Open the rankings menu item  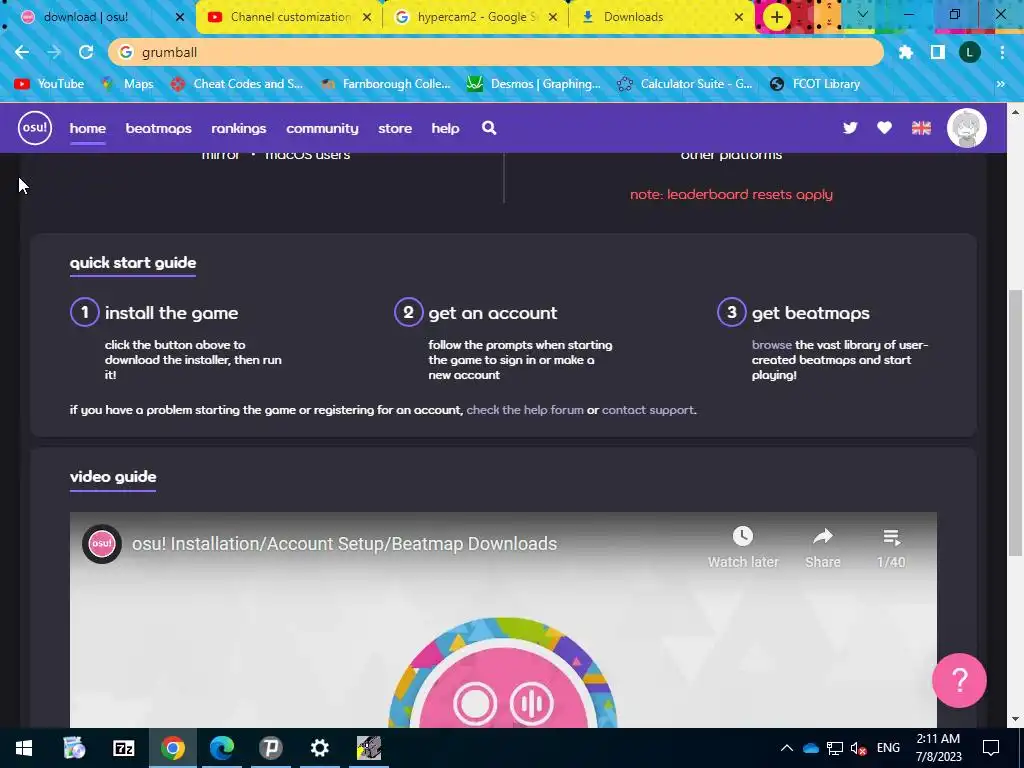[x=238, y=129]
